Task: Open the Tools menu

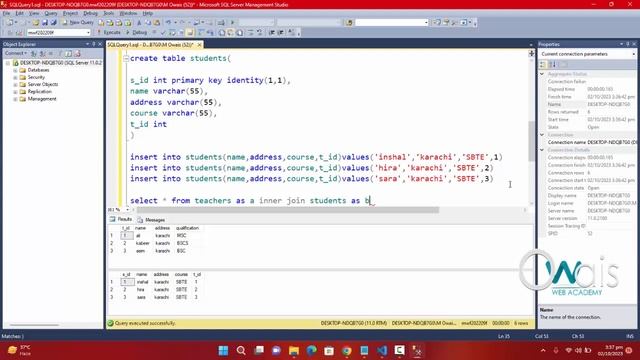Action: click(x=109, y=13)
